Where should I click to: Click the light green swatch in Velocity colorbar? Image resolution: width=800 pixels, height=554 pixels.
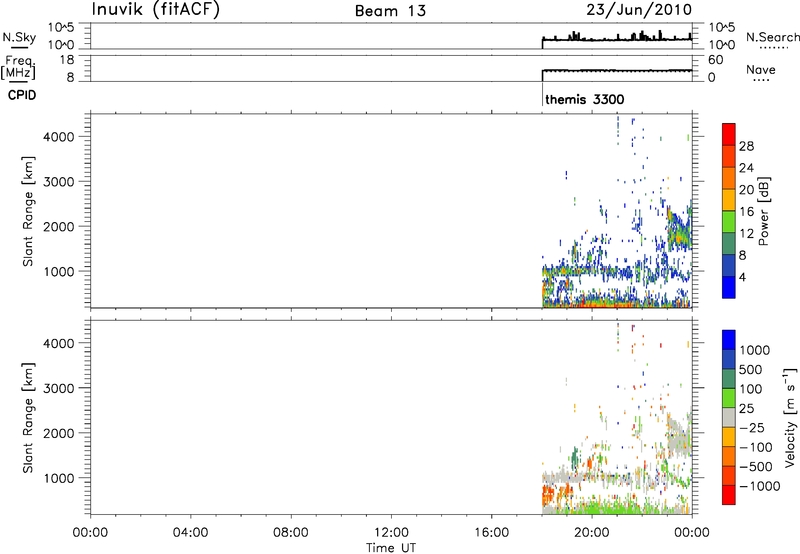tap(729, 398)
